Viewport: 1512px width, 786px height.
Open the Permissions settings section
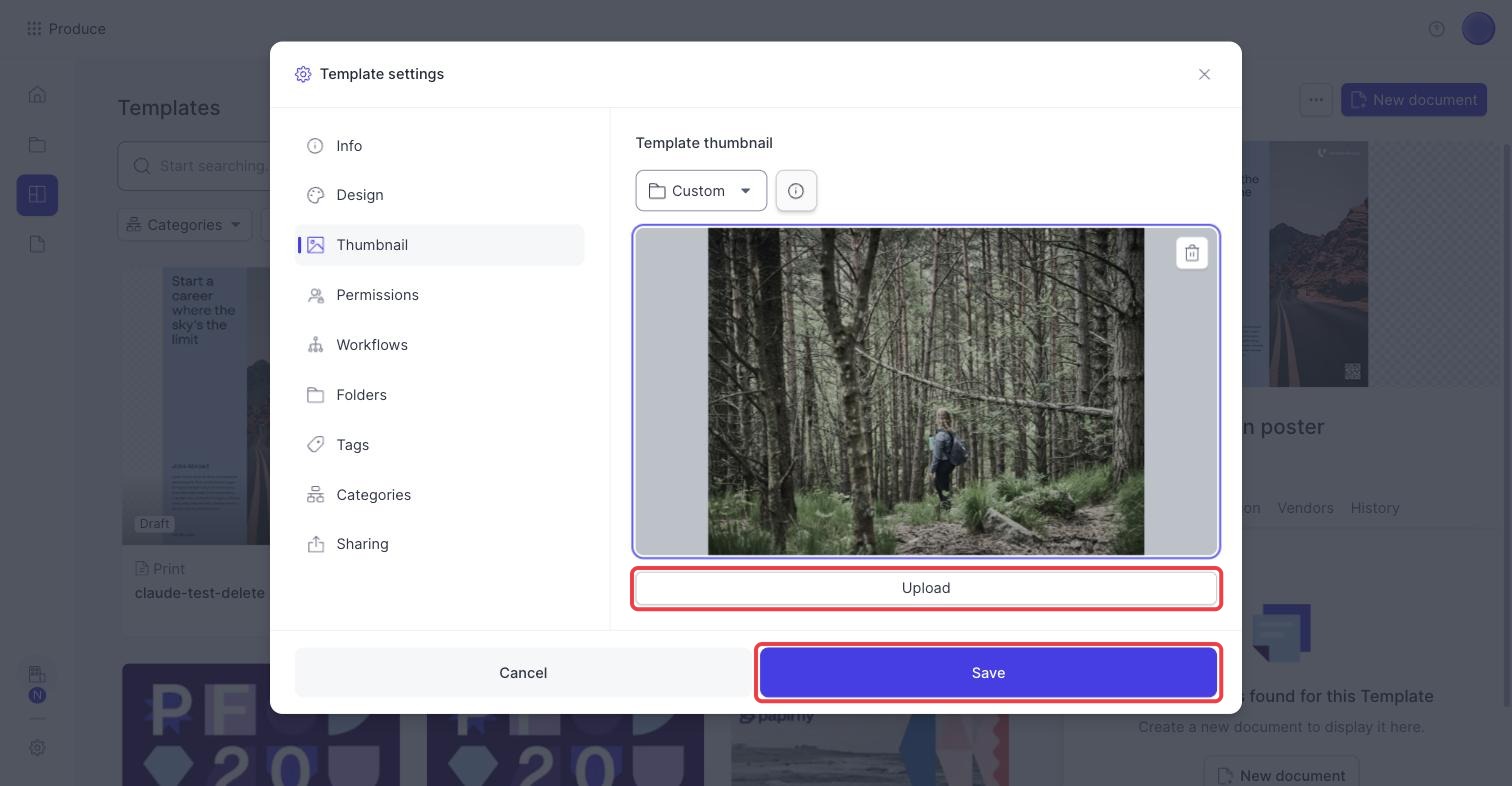coord(439,295)
